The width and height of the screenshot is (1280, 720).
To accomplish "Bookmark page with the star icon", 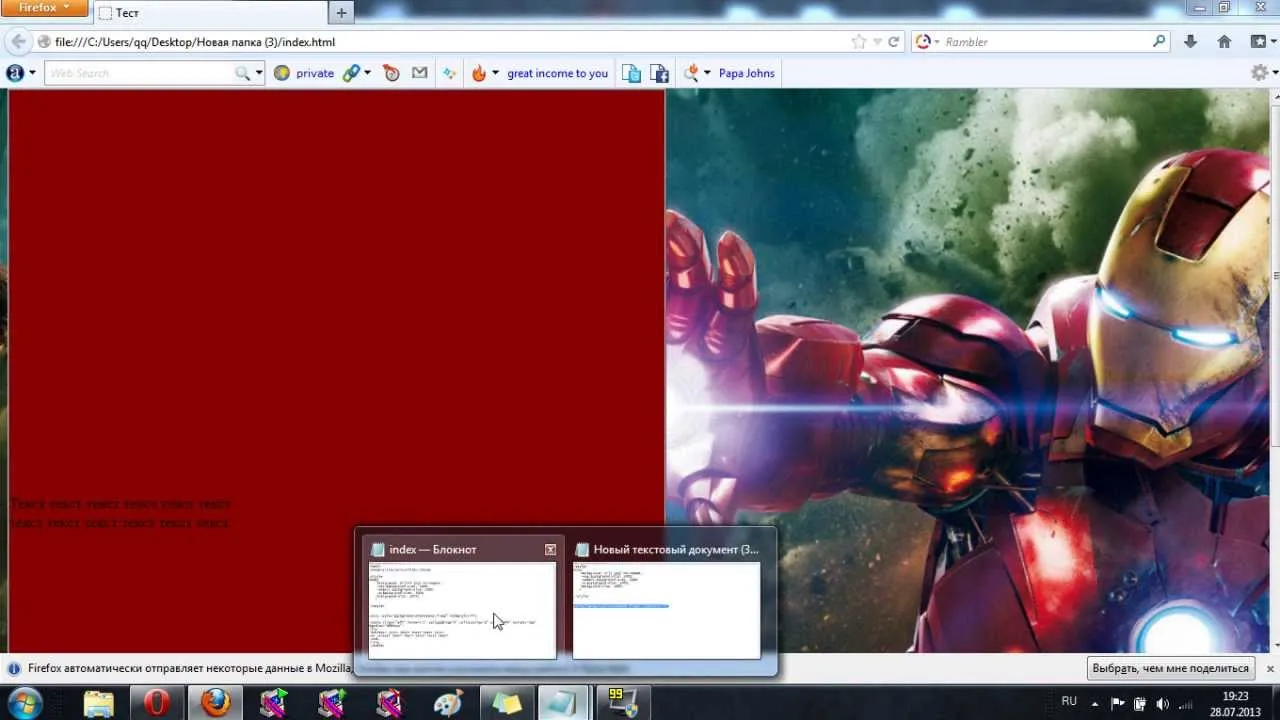I will 858,42.
